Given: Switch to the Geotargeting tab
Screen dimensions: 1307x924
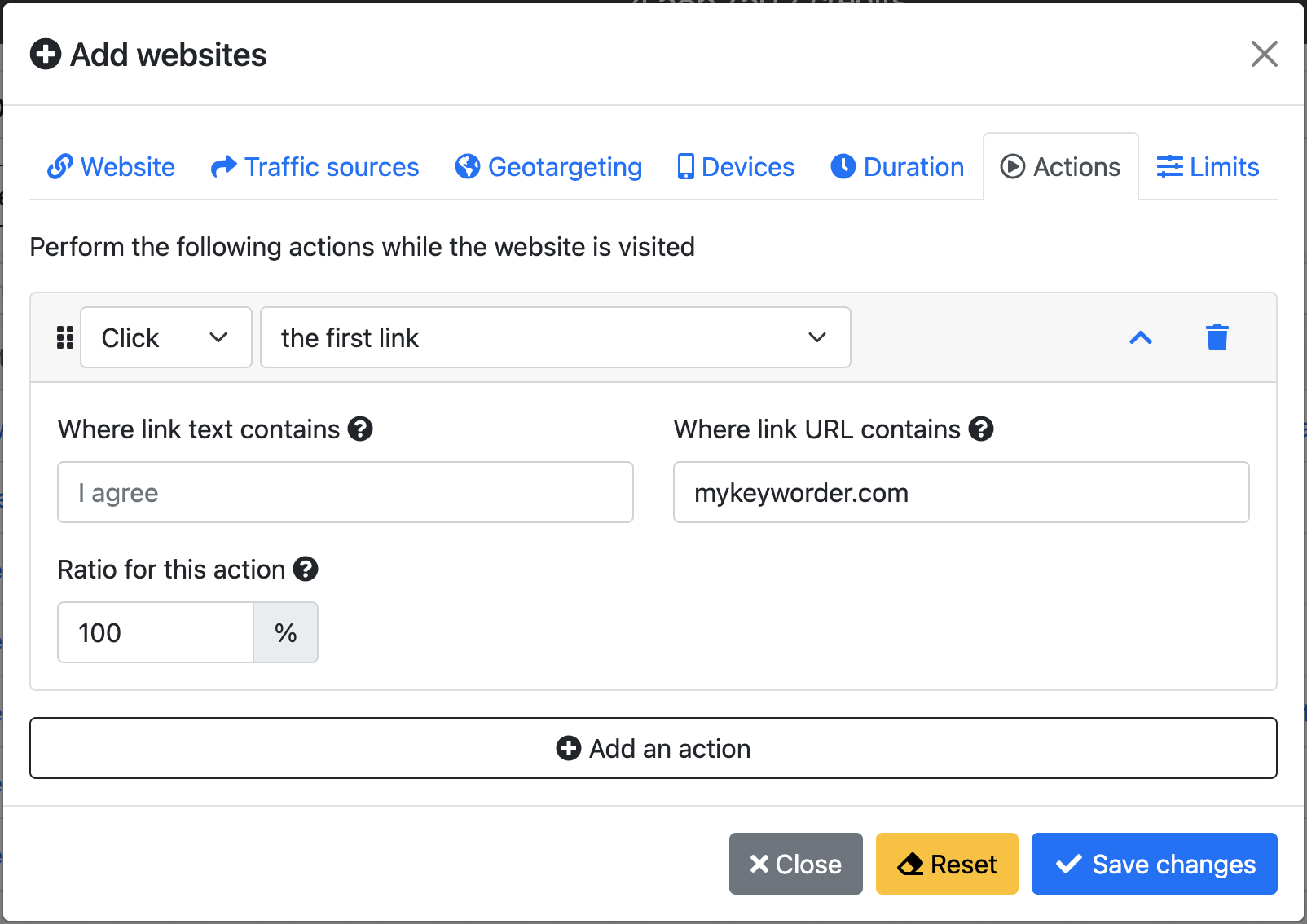Looking at the screenshot, I should point(548,166).
